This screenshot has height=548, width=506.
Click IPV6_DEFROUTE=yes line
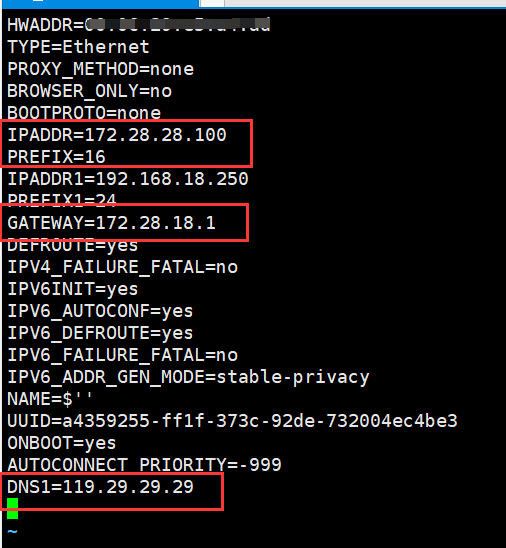click(100, 333)
